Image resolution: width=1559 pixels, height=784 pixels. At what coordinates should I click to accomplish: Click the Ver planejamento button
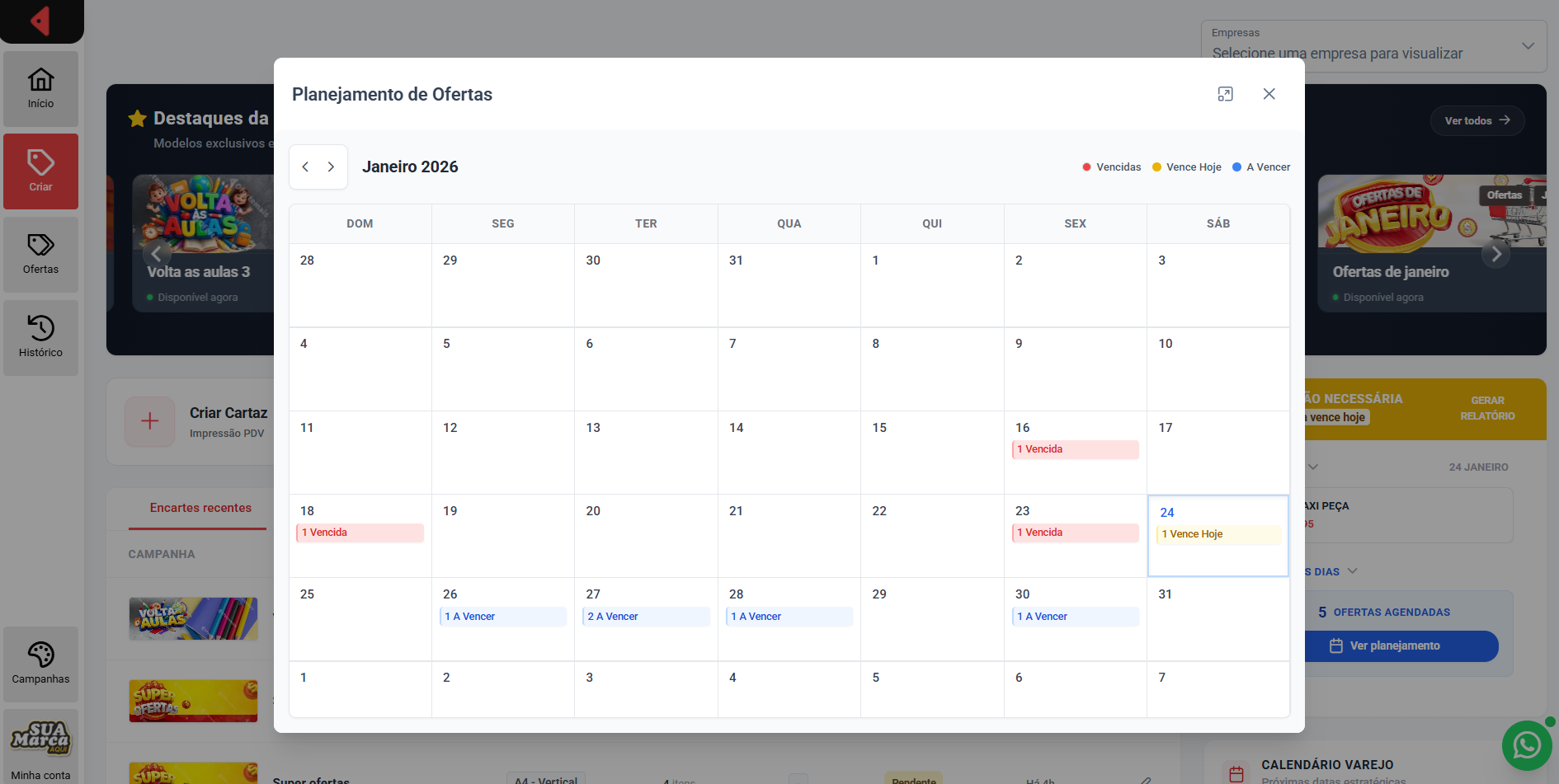1401,646
